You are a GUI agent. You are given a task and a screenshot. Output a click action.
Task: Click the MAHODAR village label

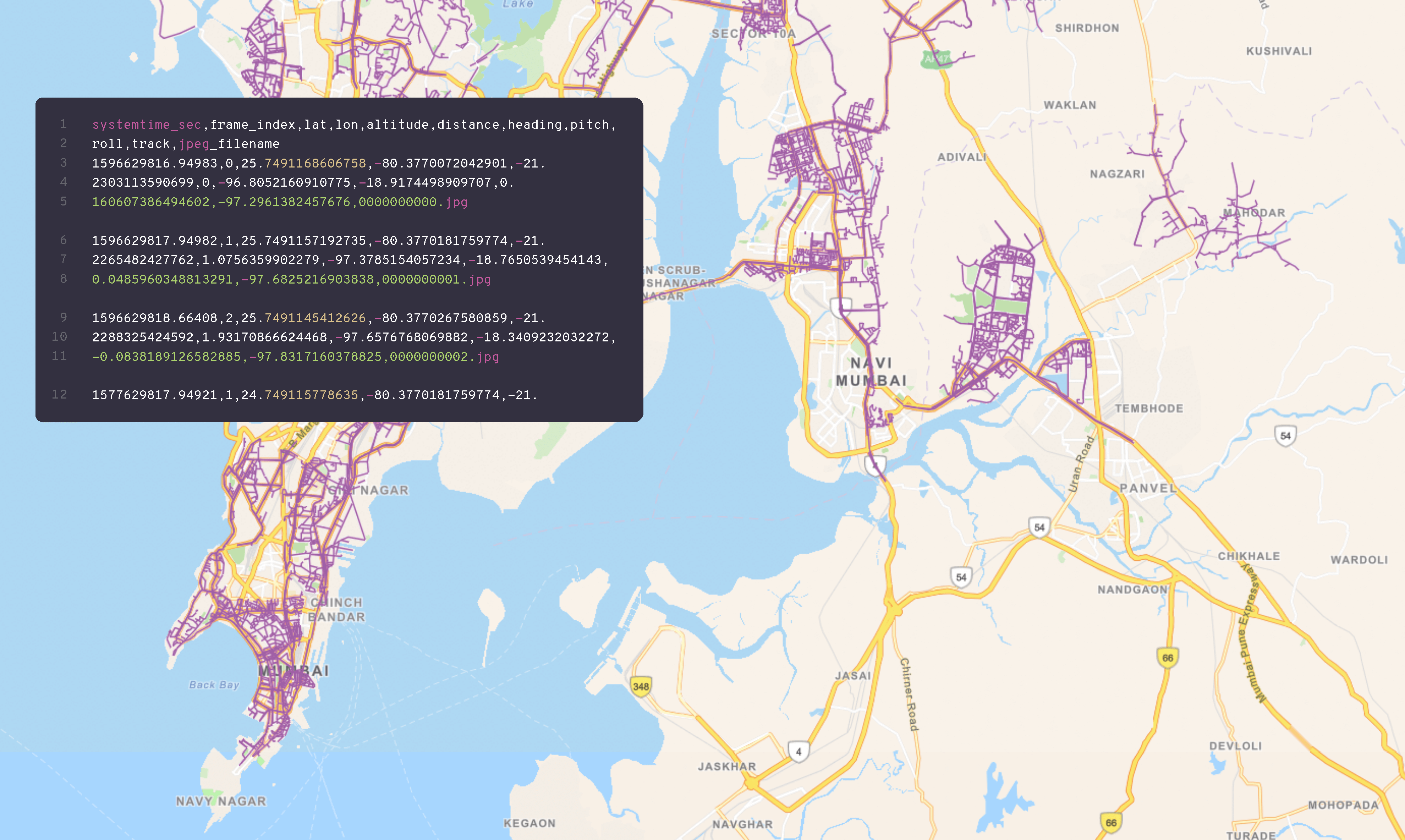pos(1254,213)
